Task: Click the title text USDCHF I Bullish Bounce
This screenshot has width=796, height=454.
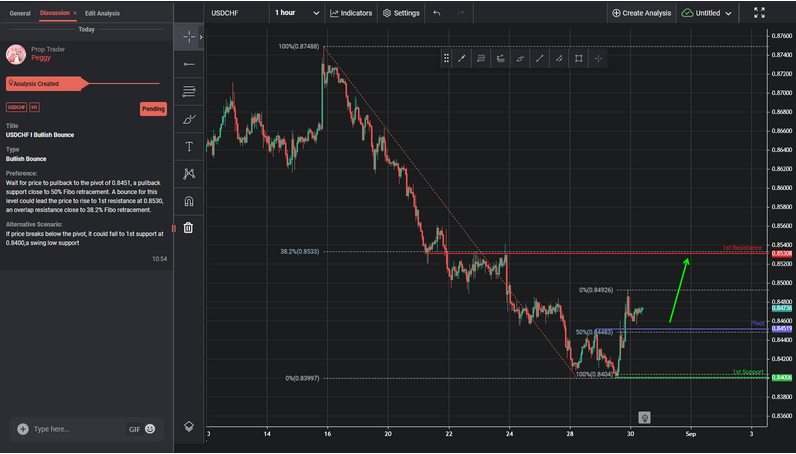Action: [x=40, y=135]
